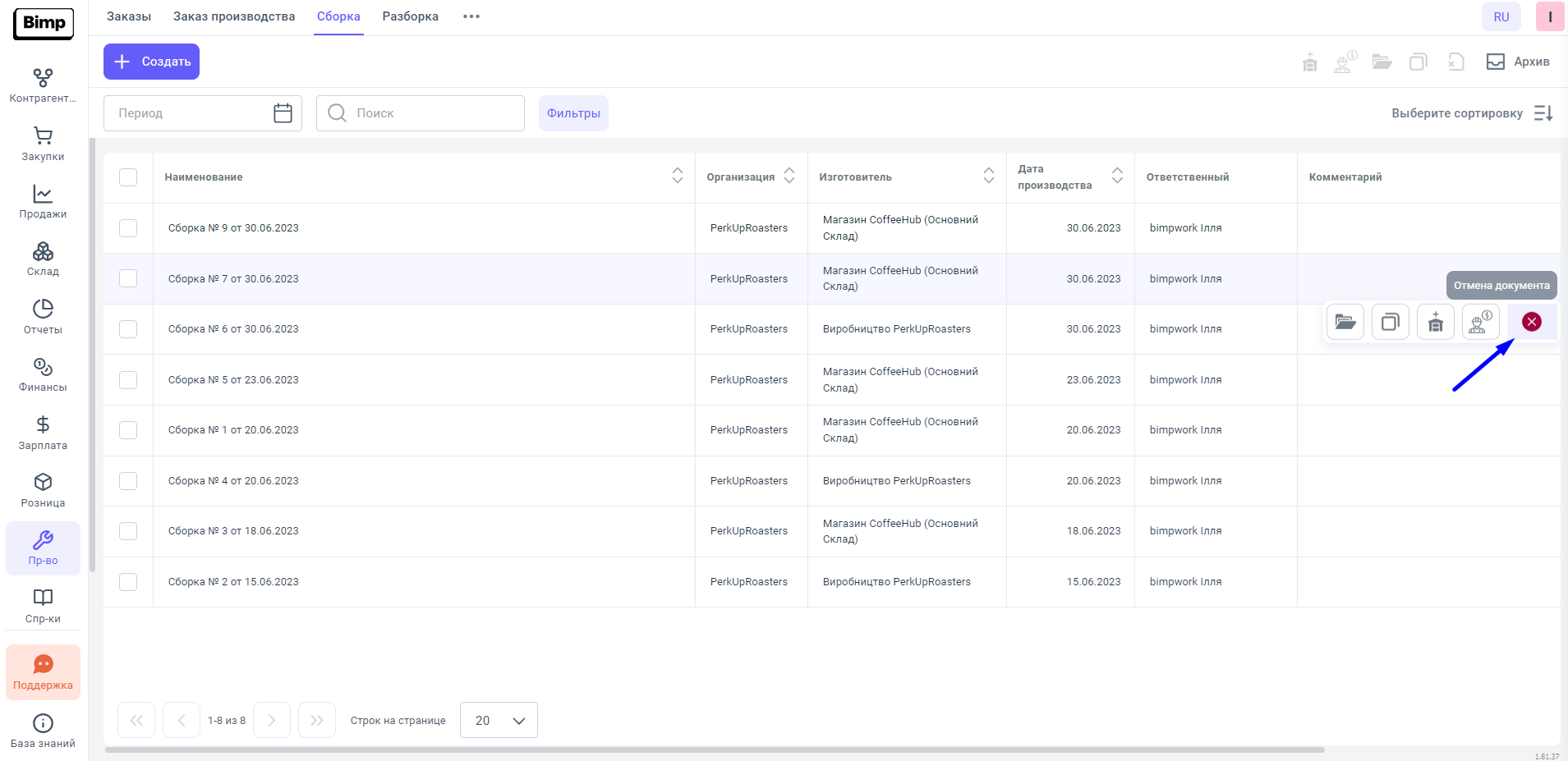The height and width of the screenshot is (761, 1568).
Task: Check the box for Сборка № 9
Action: (x=128, y=228)
